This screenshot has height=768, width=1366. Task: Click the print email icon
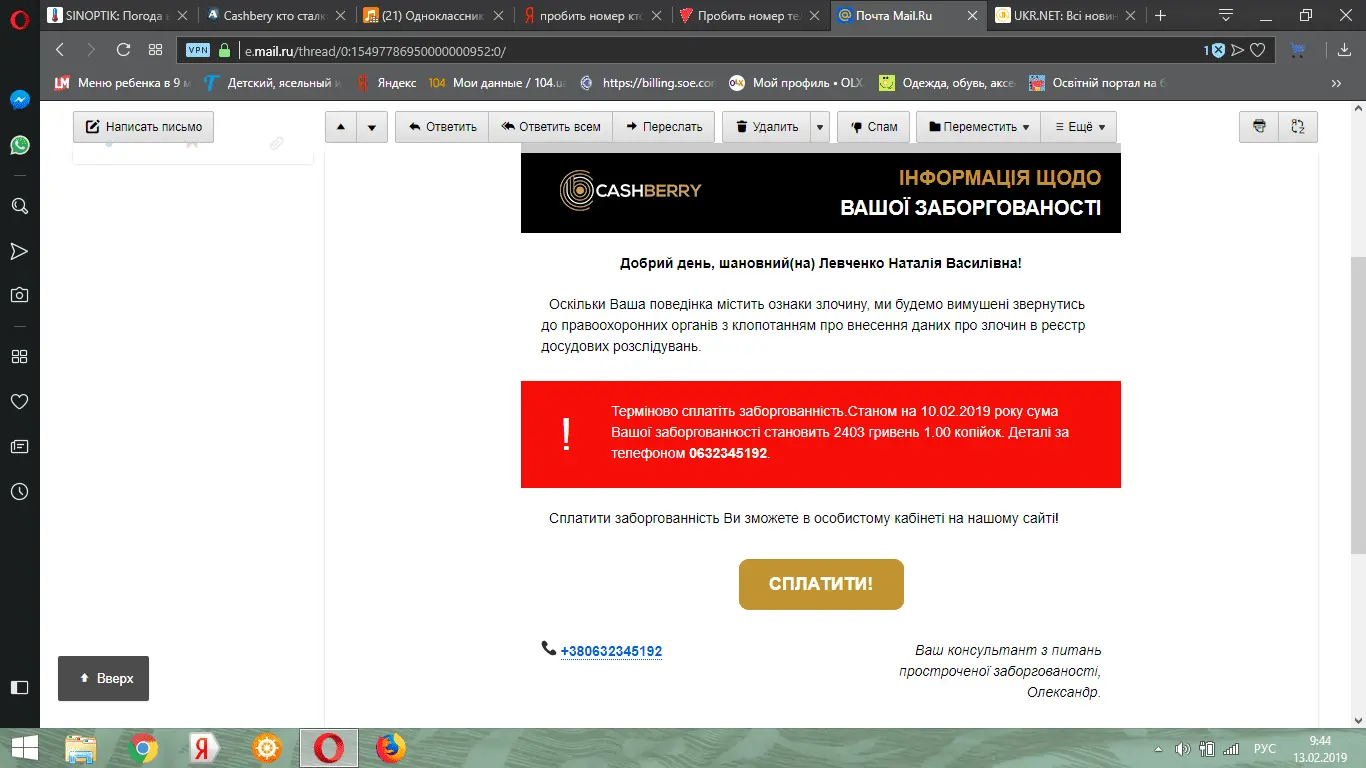tap(1259, 127)
